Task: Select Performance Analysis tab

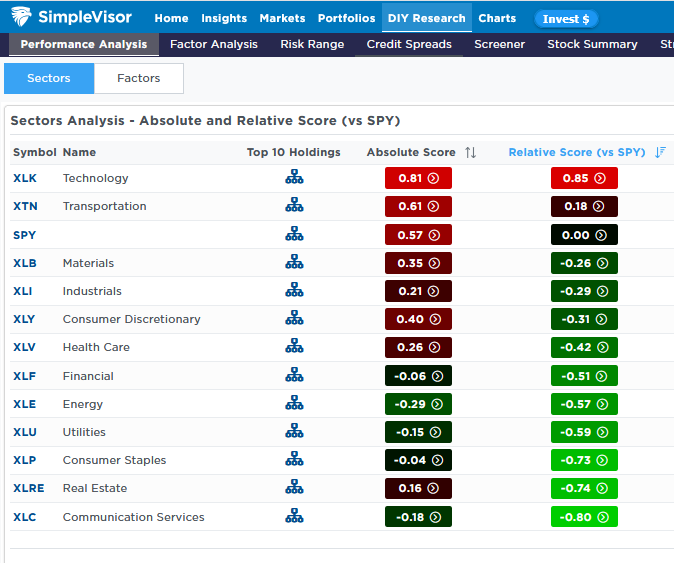Action: pos(84,44)
